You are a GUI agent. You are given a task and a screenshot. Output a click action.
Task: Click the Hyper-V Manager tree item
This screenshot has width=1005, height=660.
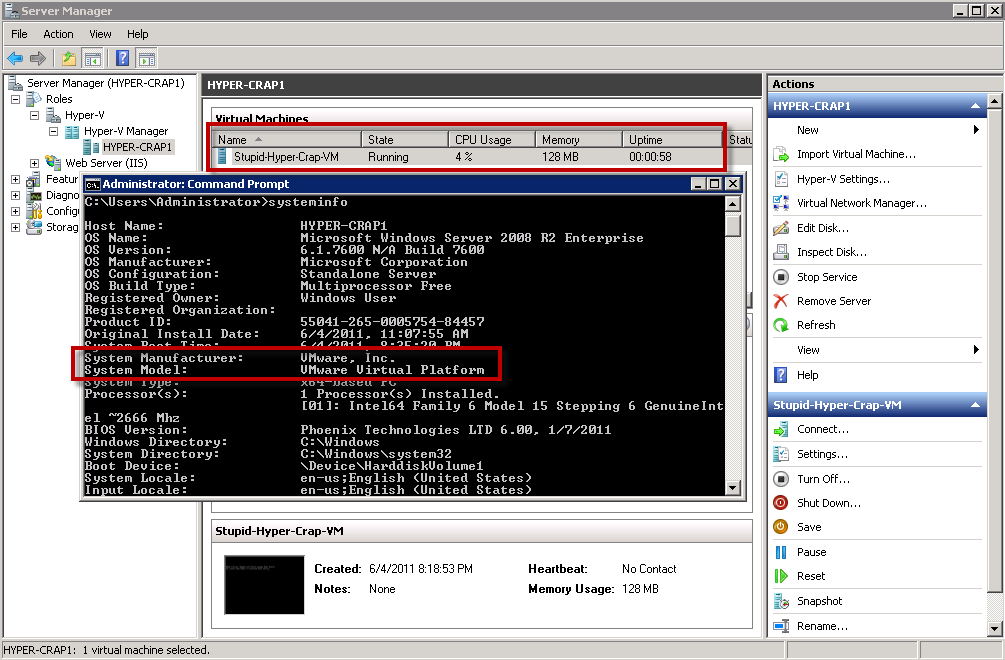coord(126,131)
